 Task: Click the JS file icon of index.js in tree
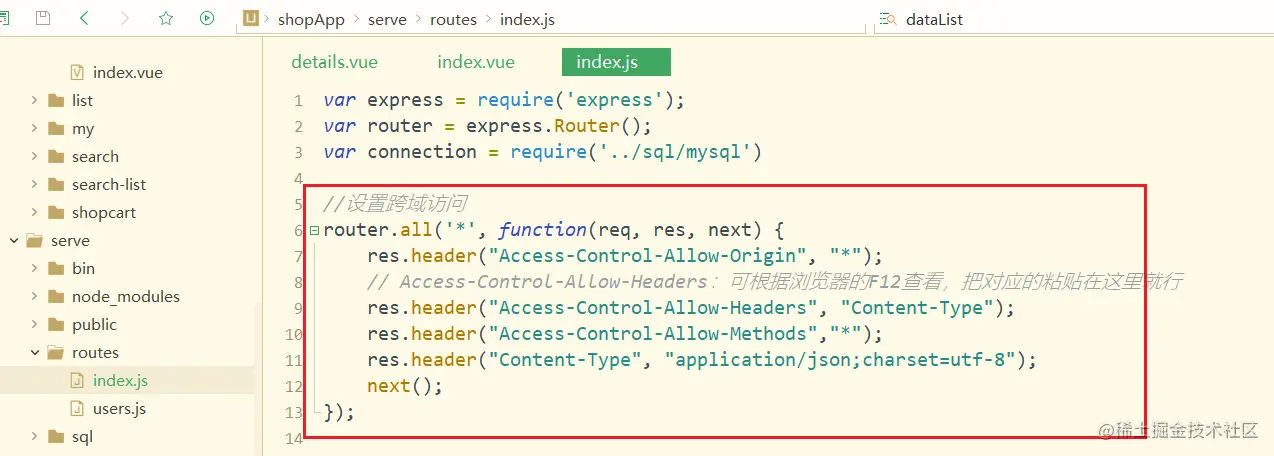(x=77, y=380)
